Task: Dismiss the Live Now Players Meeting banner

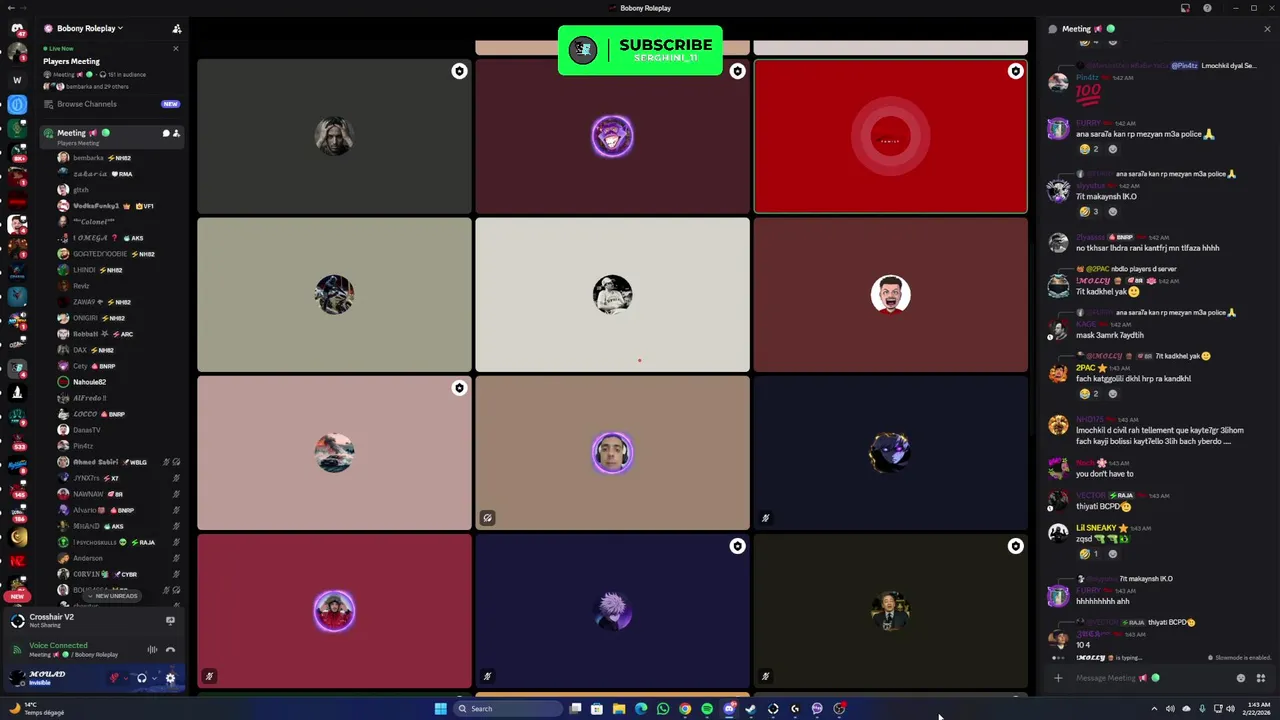Action: pyautogui.click(x=175, y=48)
